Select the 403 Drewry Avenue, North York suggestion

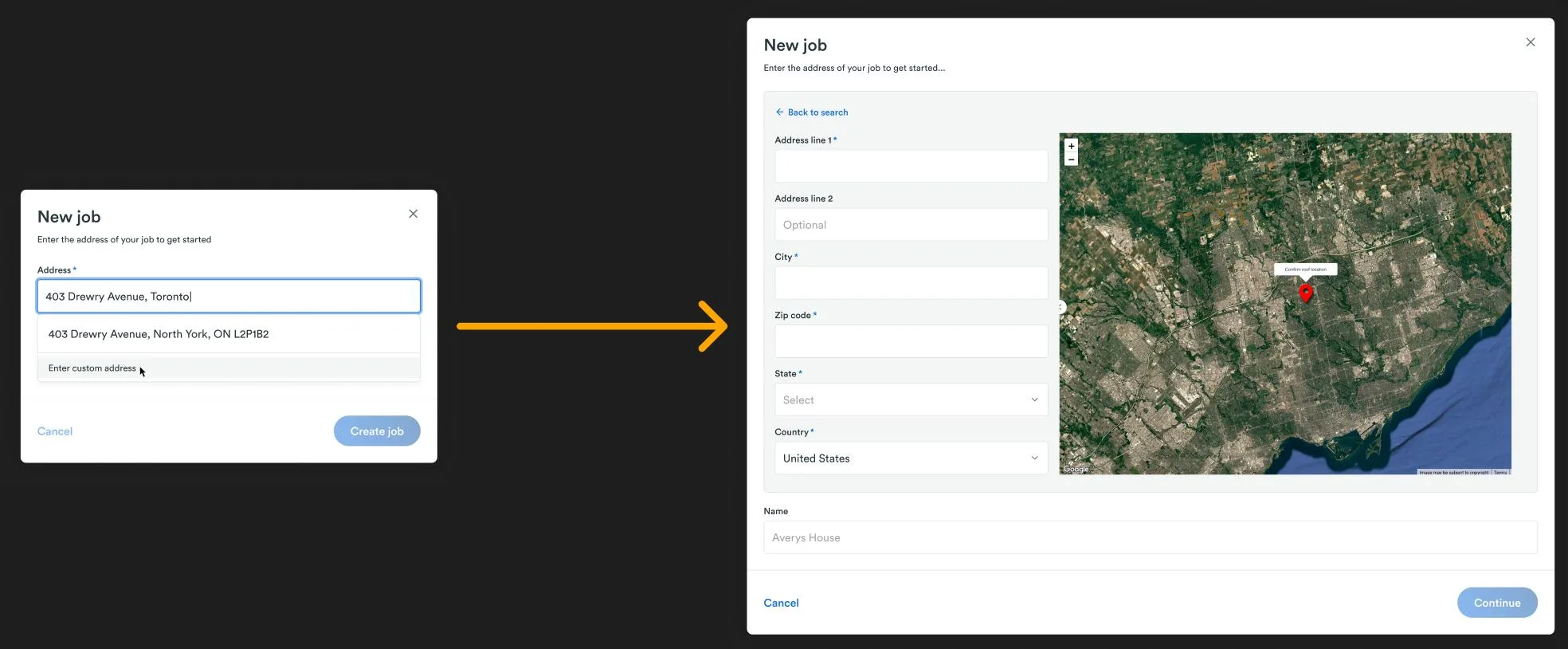(229, 334)
